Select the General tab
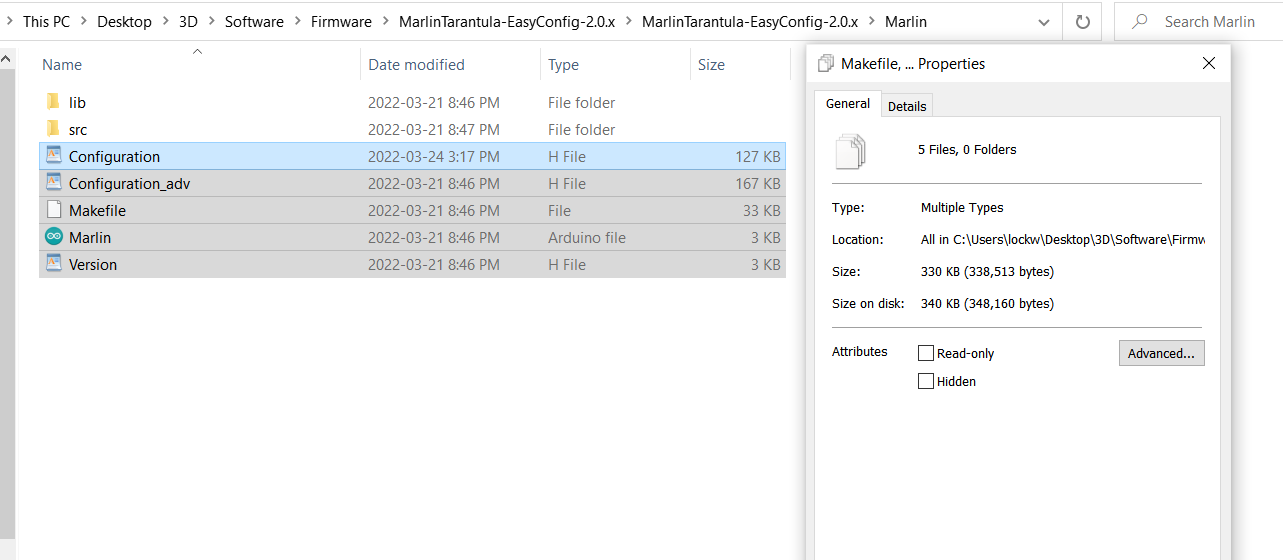Viewport: 1283px width, 560px height. click(x=848, y=104)
